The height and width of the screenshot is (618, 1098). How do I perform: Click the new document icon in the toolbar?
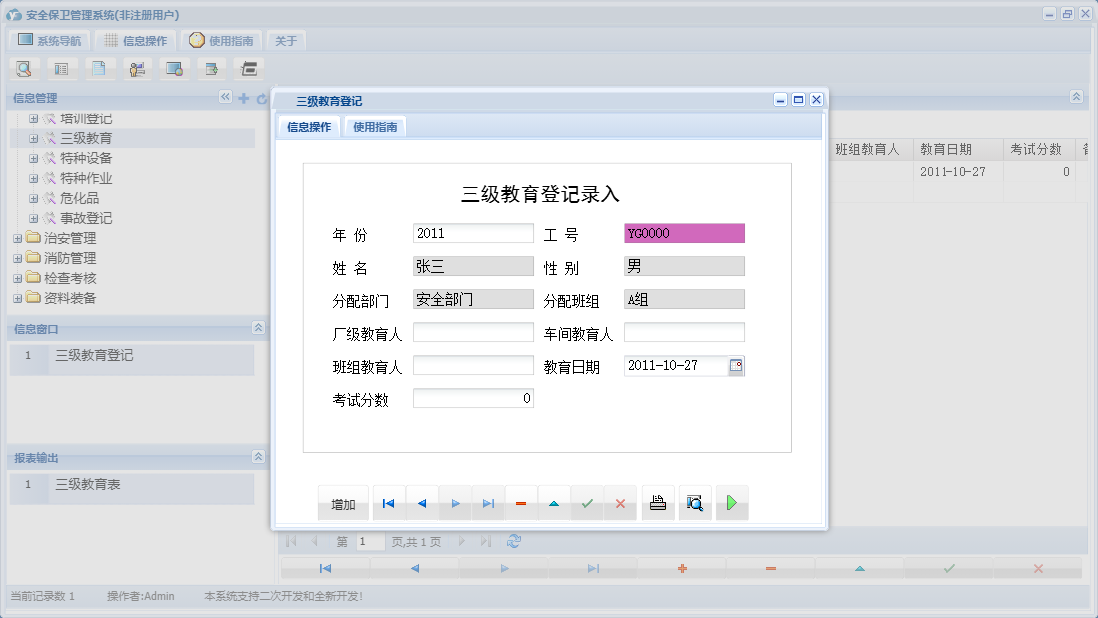click(x=100, y=68)
